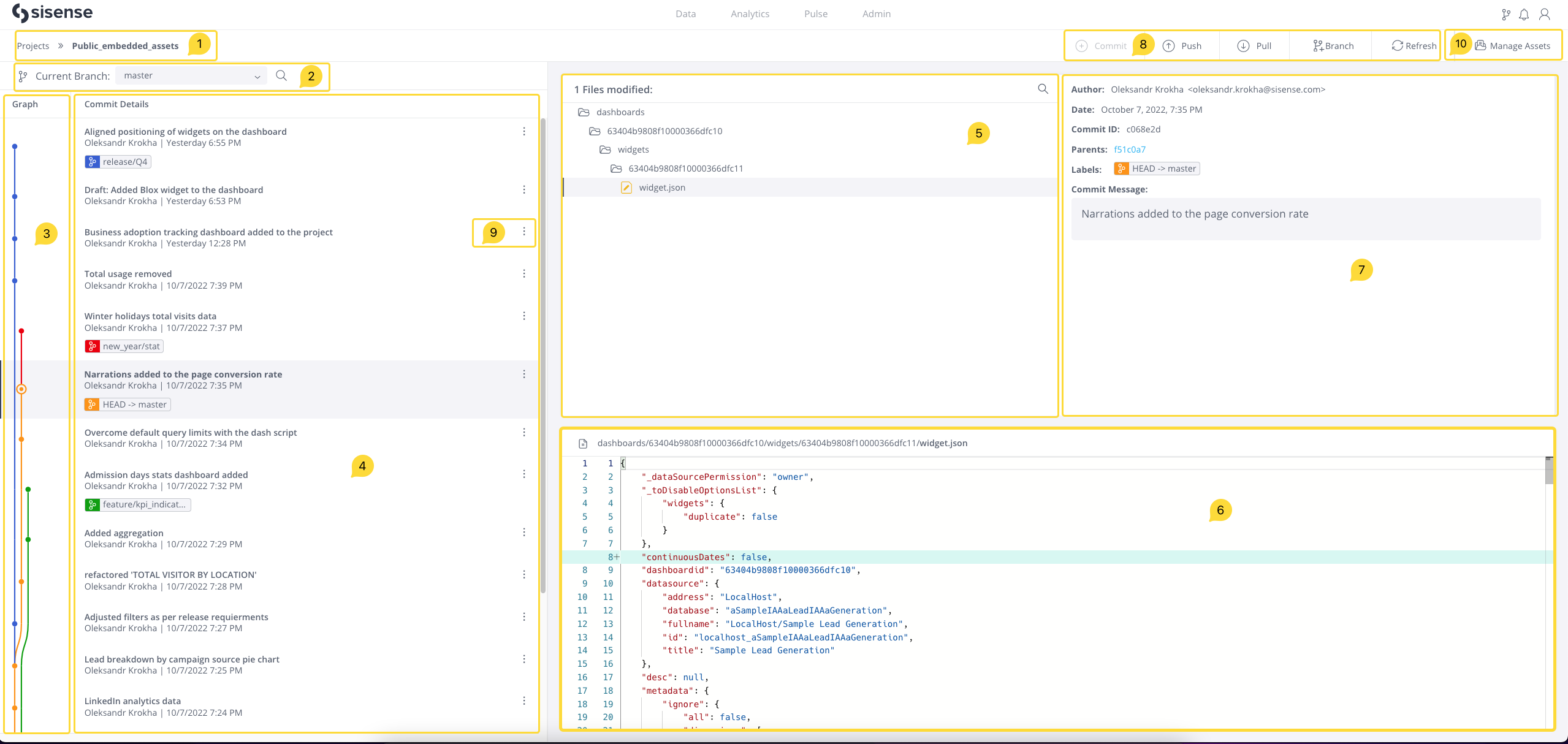Click the commit list vertical scrollbar
This screenshot has width=1568, height=744.
(543, 355)
